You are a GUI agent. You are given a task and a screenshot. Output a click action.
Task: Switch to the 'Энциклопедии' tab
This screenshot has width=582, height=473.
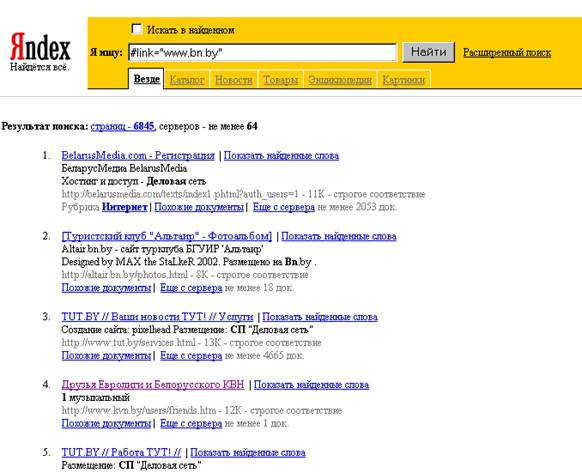(340, 80)
